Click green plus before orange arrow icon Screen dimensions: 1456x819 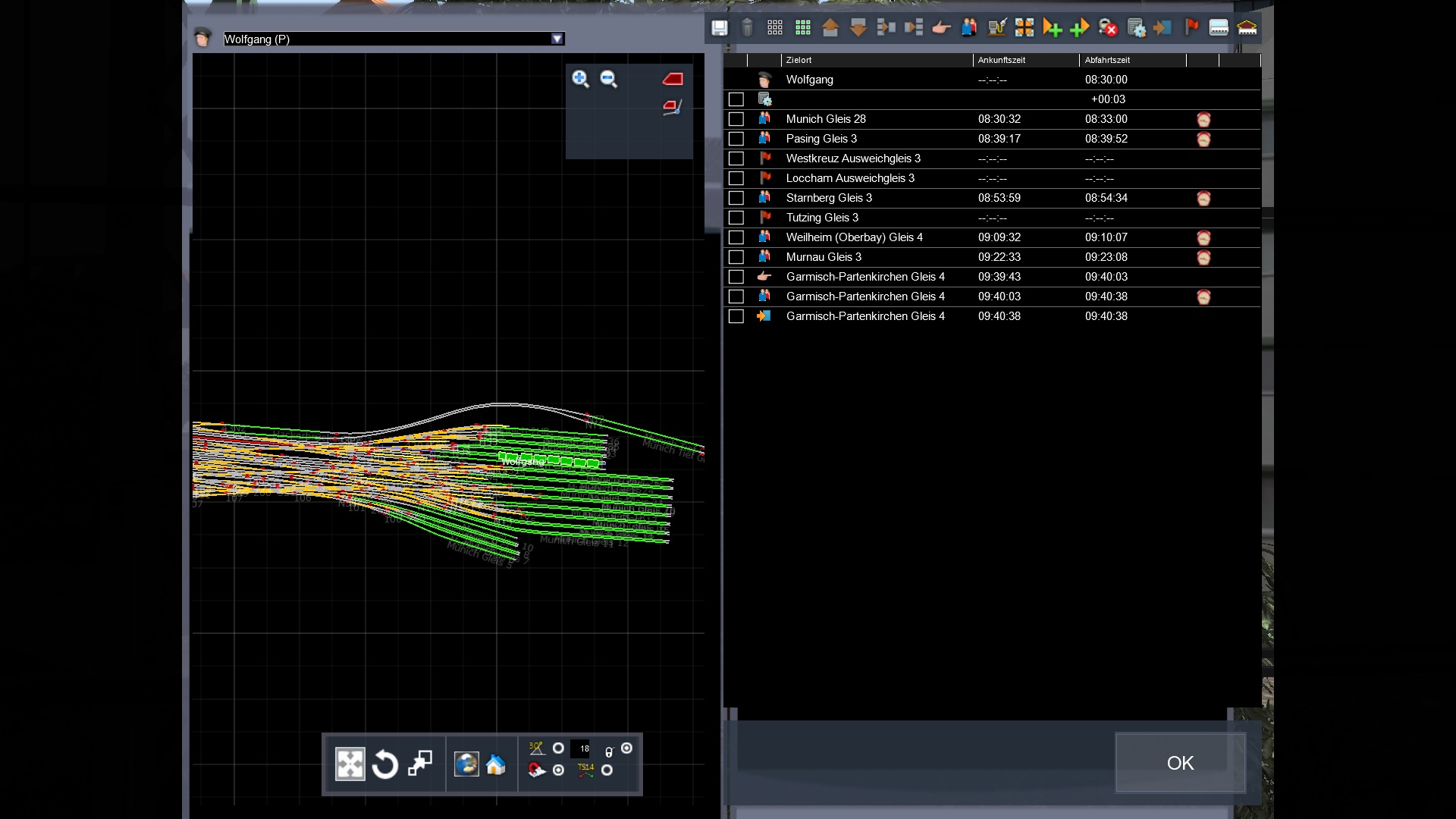[x=1080, y=28]
